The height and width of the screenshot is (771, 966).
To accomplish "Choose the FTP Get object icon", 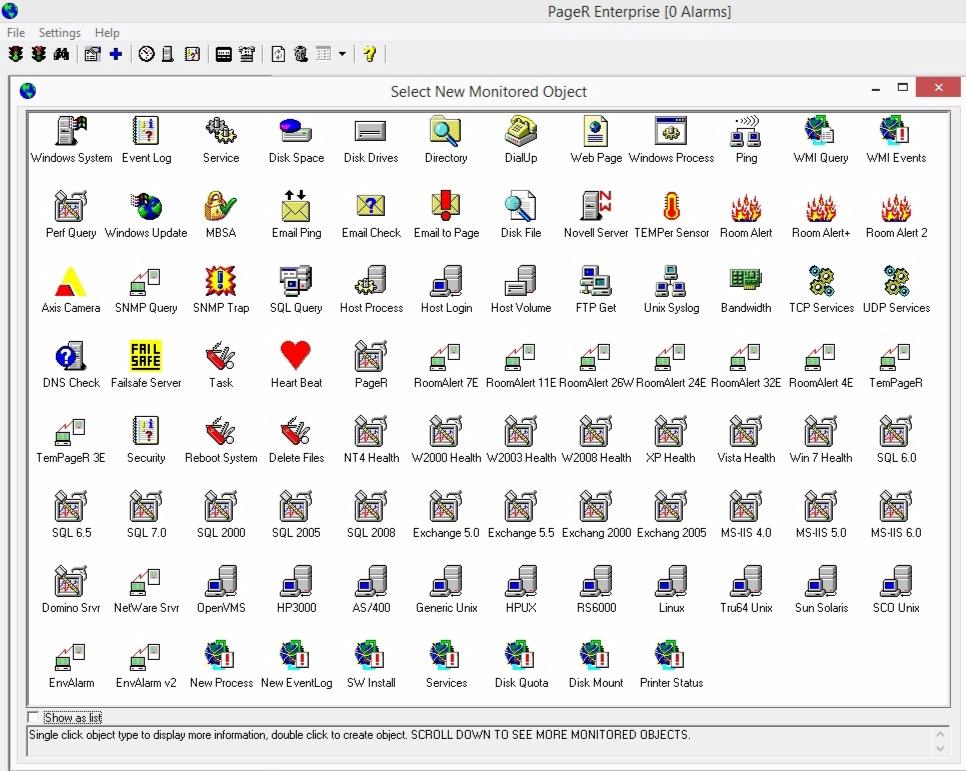I will click(596, 281).
